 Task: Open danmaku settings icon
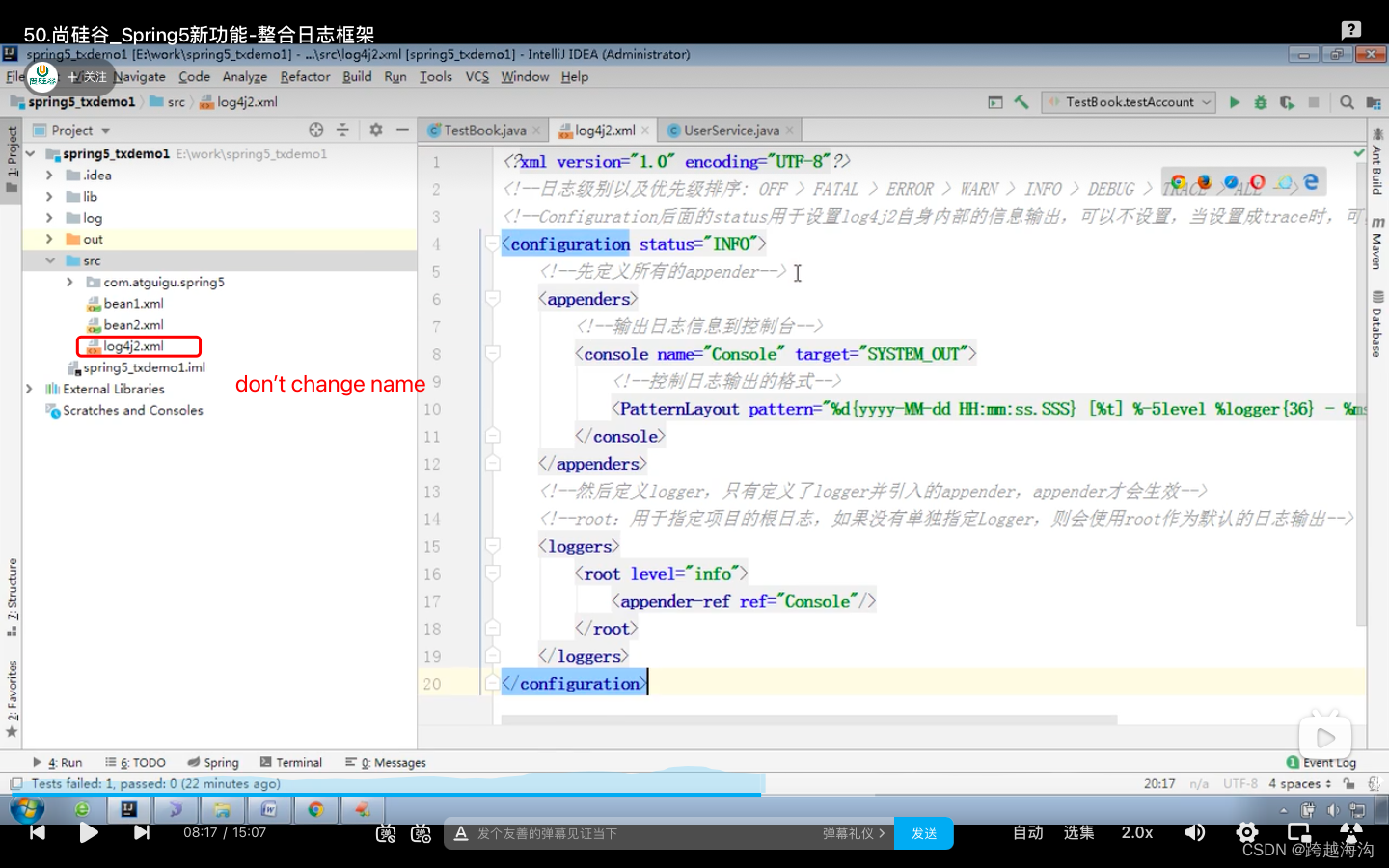(x=421, y=833)
